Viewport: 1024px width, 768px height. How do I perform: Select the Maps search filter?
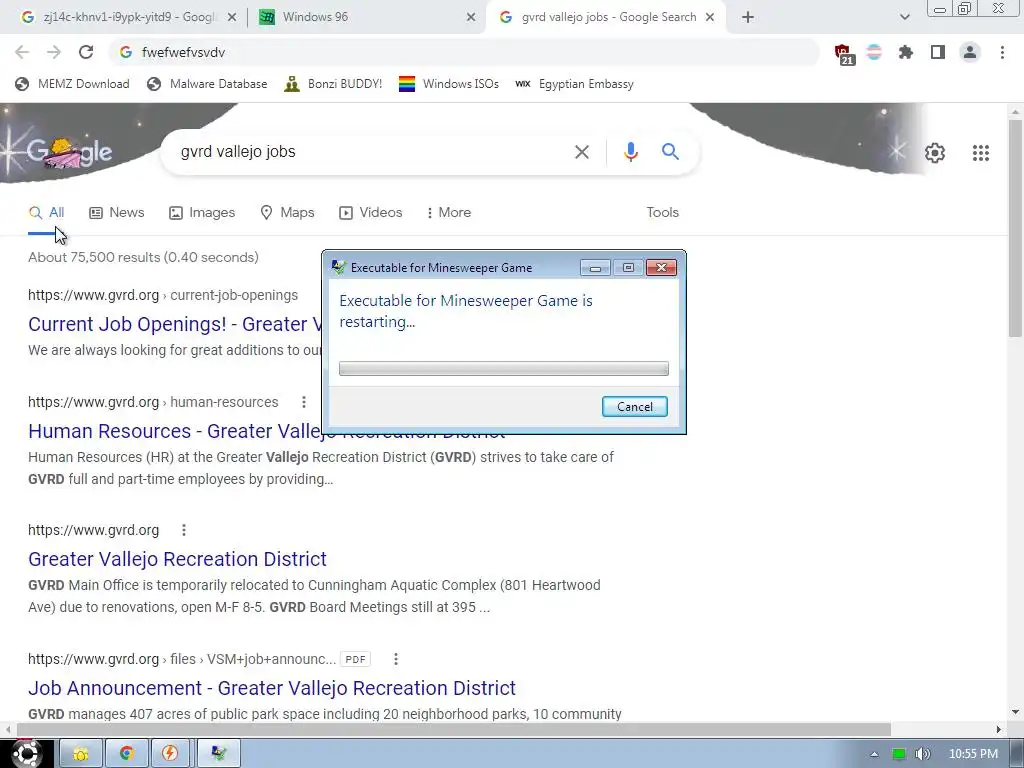[287, 212]
